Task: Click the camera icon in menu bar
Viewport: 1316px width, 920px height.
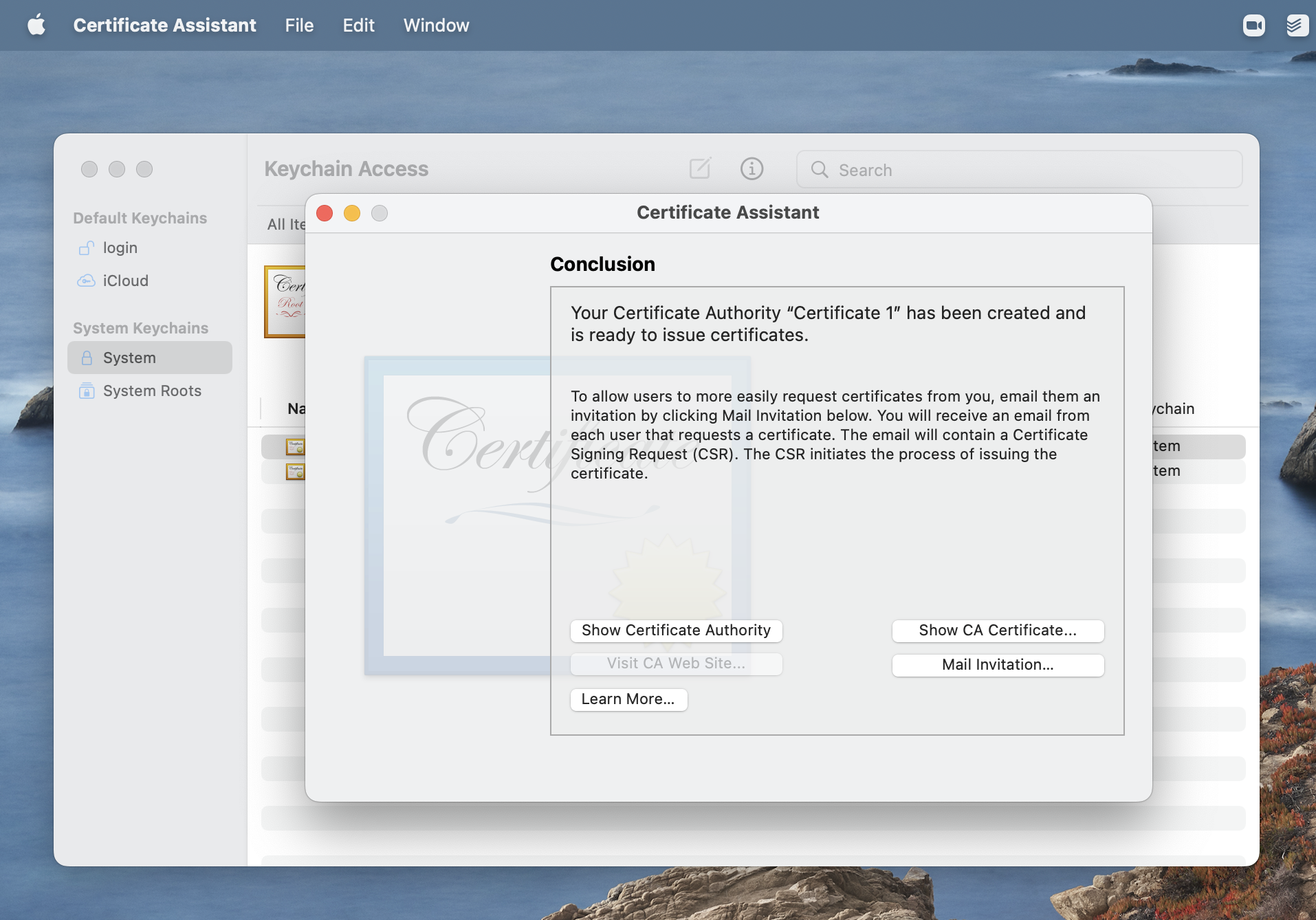Action: (1254, 25)
